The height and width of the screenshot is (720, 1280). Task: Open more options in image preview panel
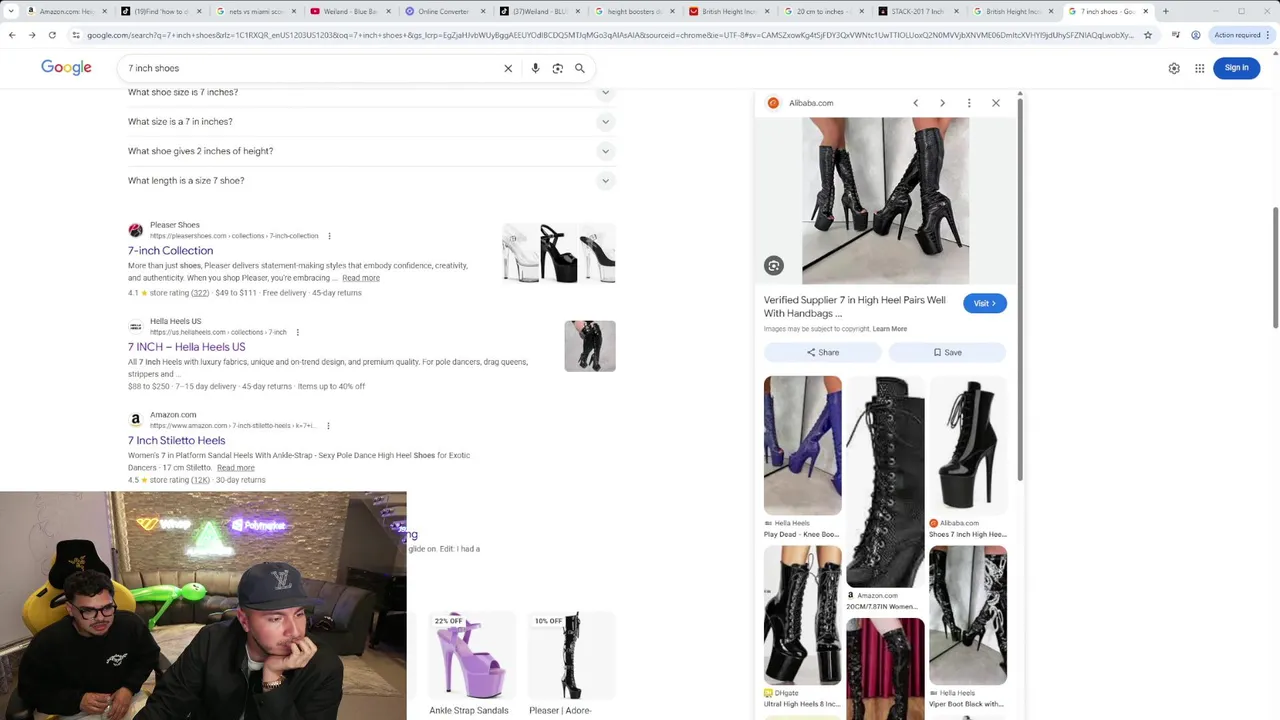(969, 103)
